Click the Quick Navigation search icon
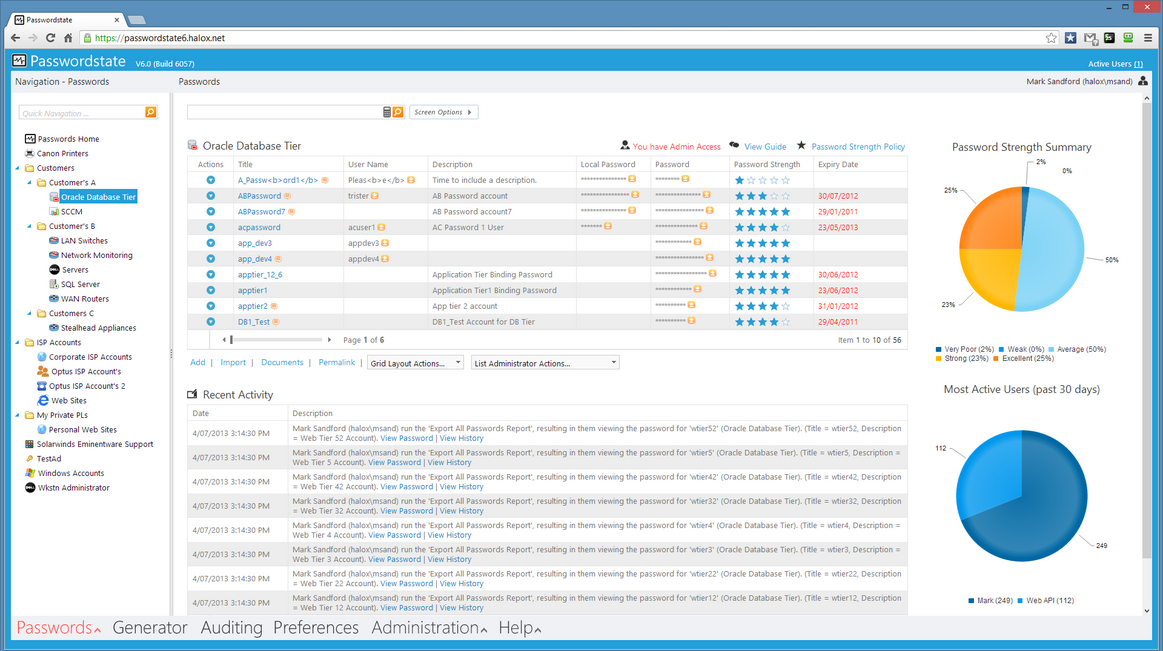Image resolution: width=1163 pixels, height=651 pixels. click(151, 112)
